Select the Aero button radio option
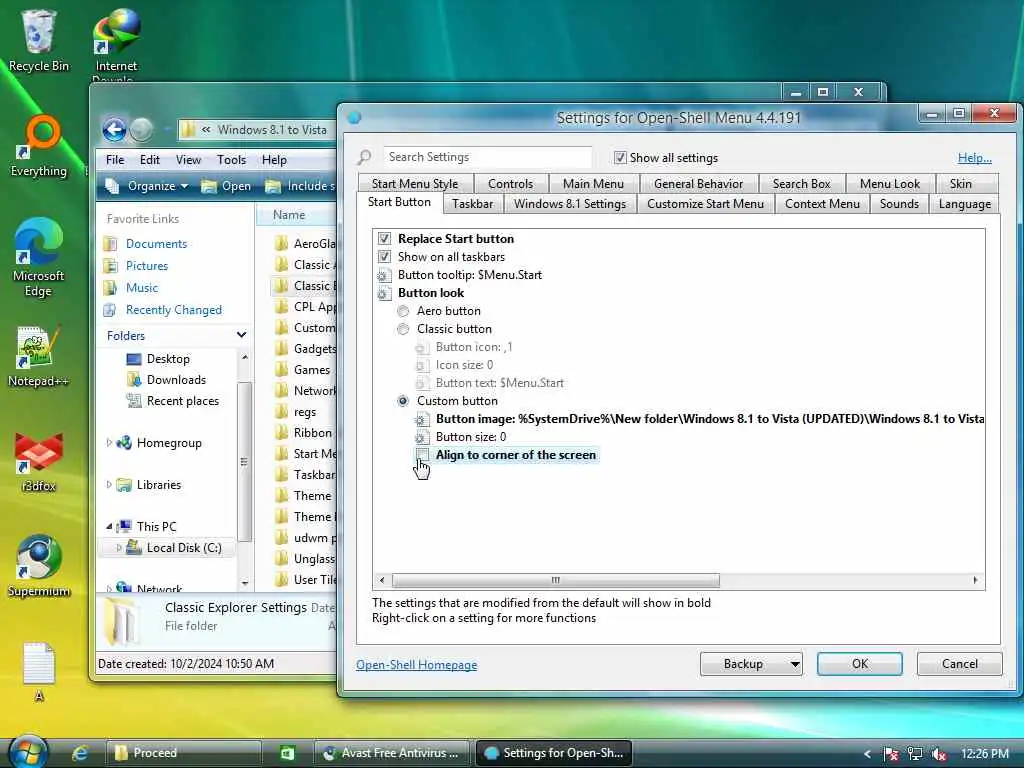 (x=403, y=311)
